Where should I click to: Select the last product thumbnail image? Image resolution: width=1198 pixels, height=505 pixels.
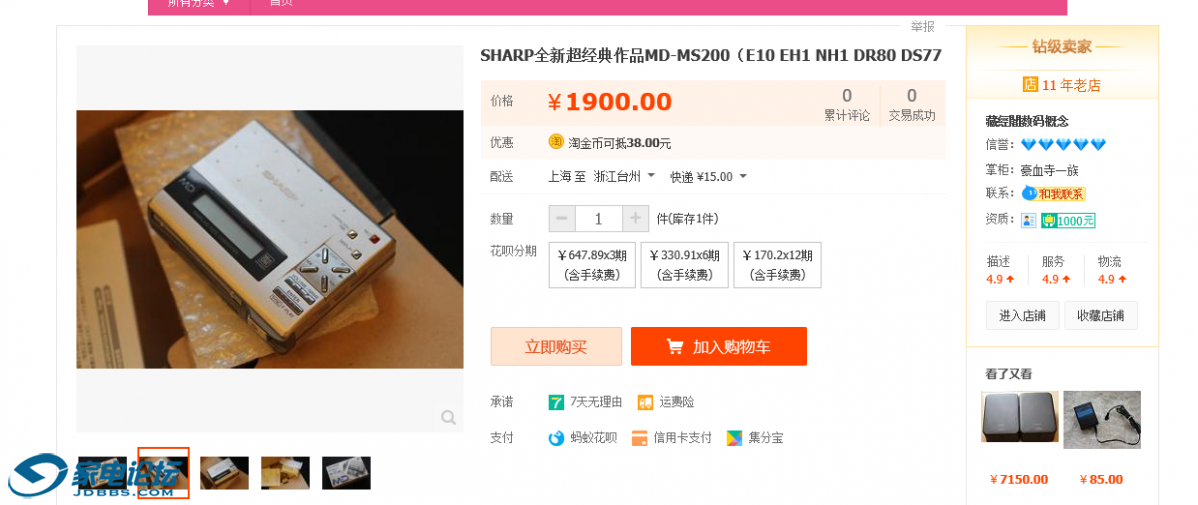pyautogui.click(x=346, y=473)
